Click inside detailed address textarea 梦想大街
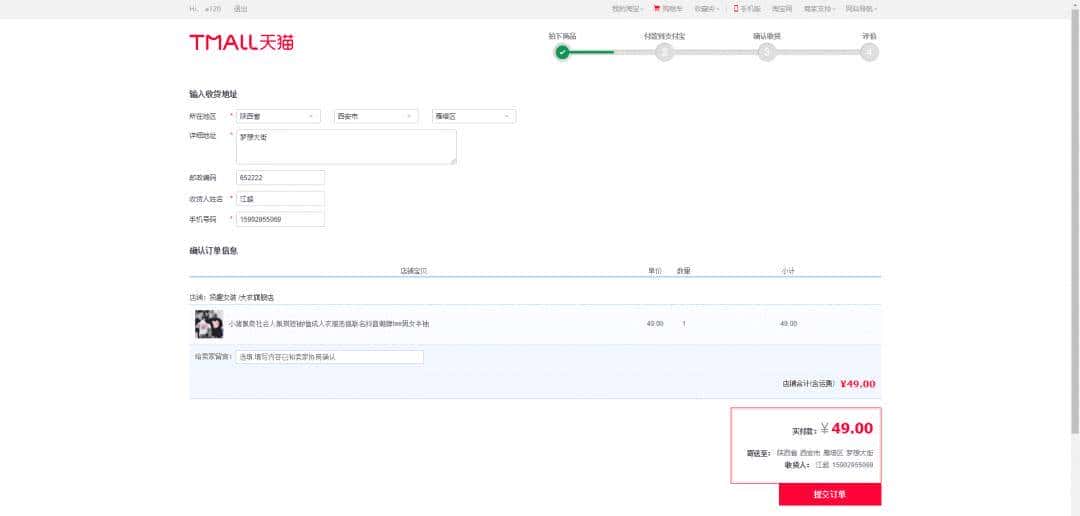The width and height of the screenshot is (1080, 516). [346, 147]
